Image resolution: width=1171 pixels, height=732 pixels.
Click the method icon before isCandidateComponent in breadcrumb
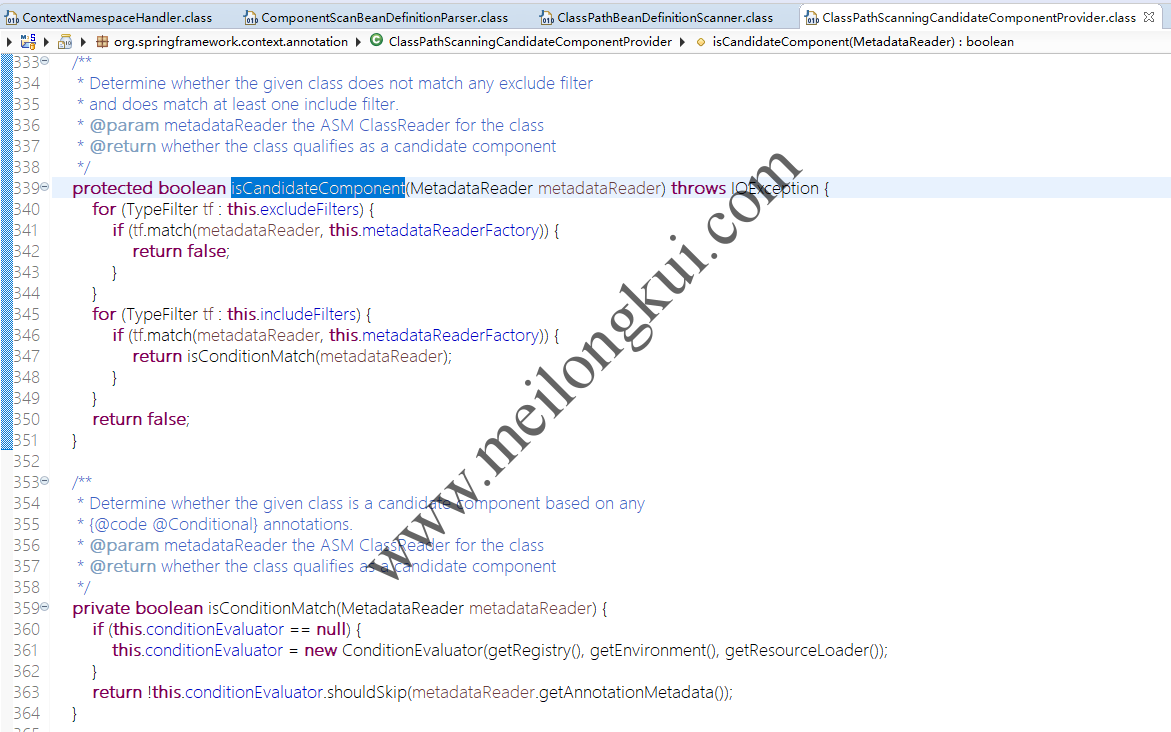point(700,42)
